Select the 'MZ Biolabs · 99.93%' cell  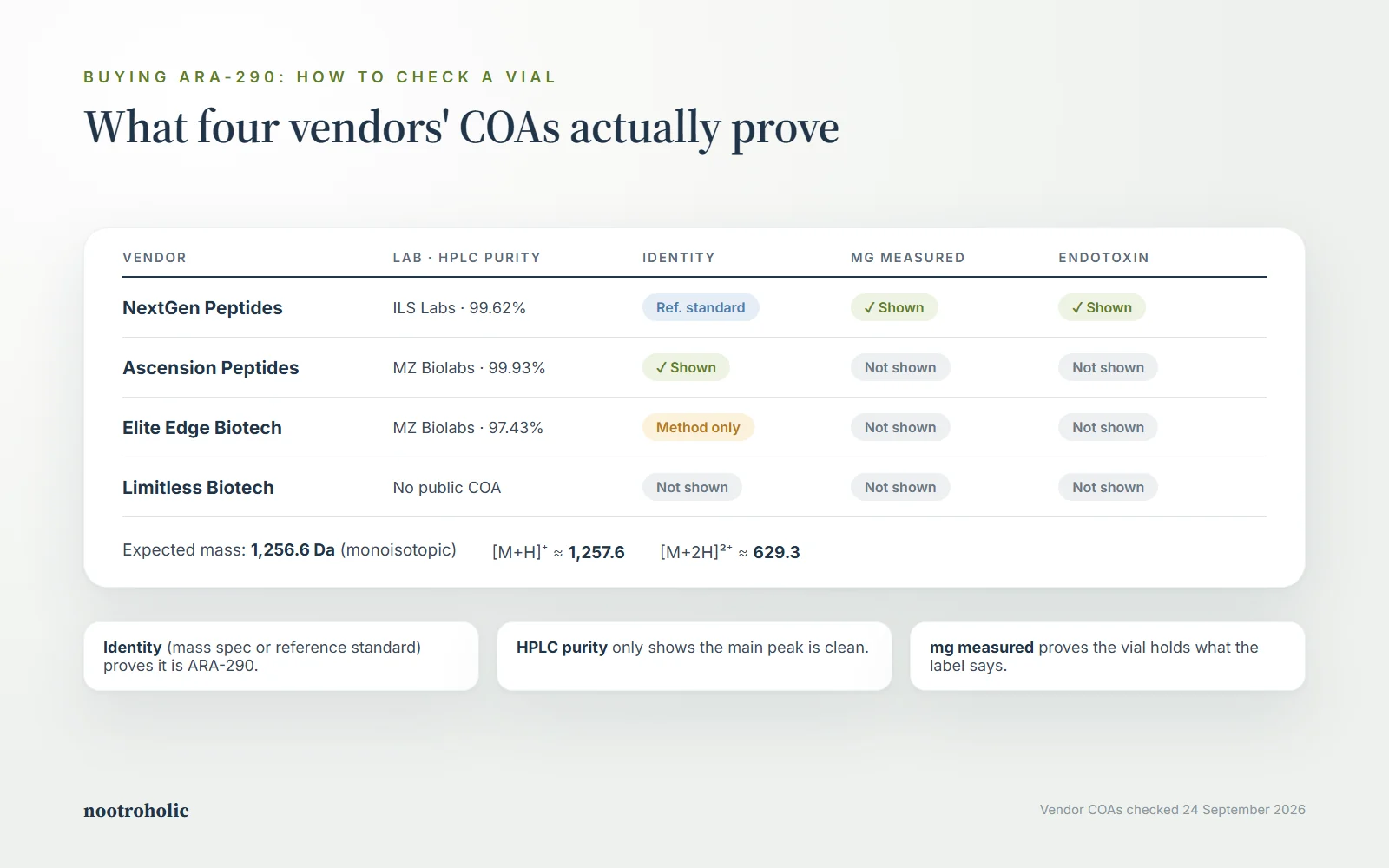coord(469,368)
